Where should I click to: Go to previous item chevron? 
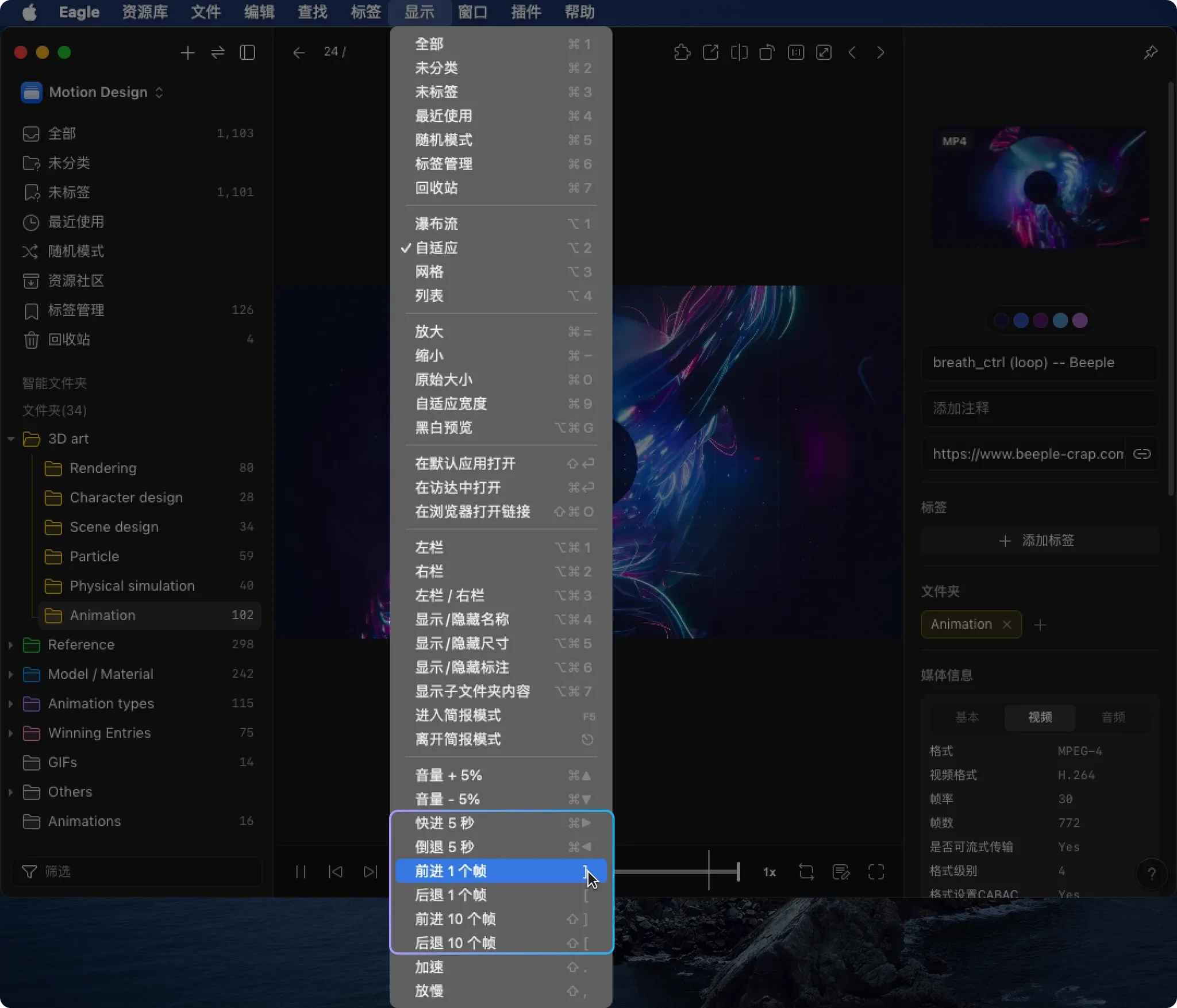(852, 53)
